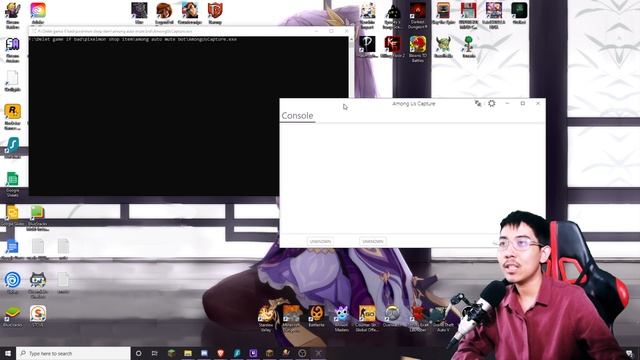640x360 pixels.
Task: Open the horned skull creature desktop shortcut
Action: [443, 47]
